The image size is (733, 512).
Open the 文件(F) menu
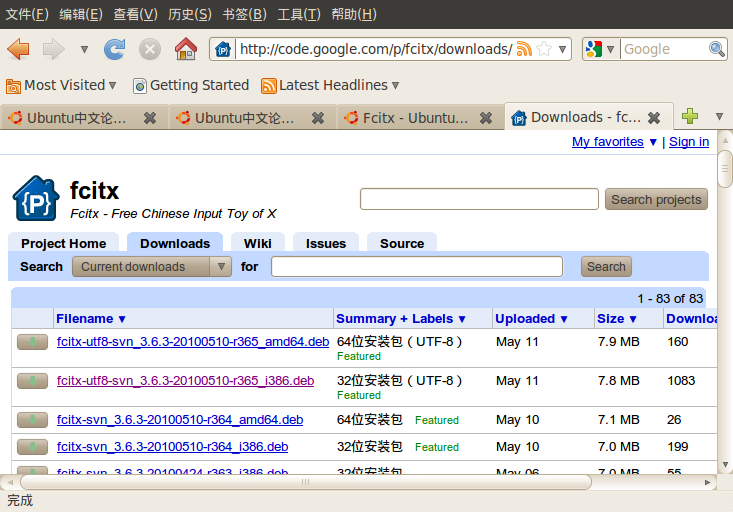27,14
